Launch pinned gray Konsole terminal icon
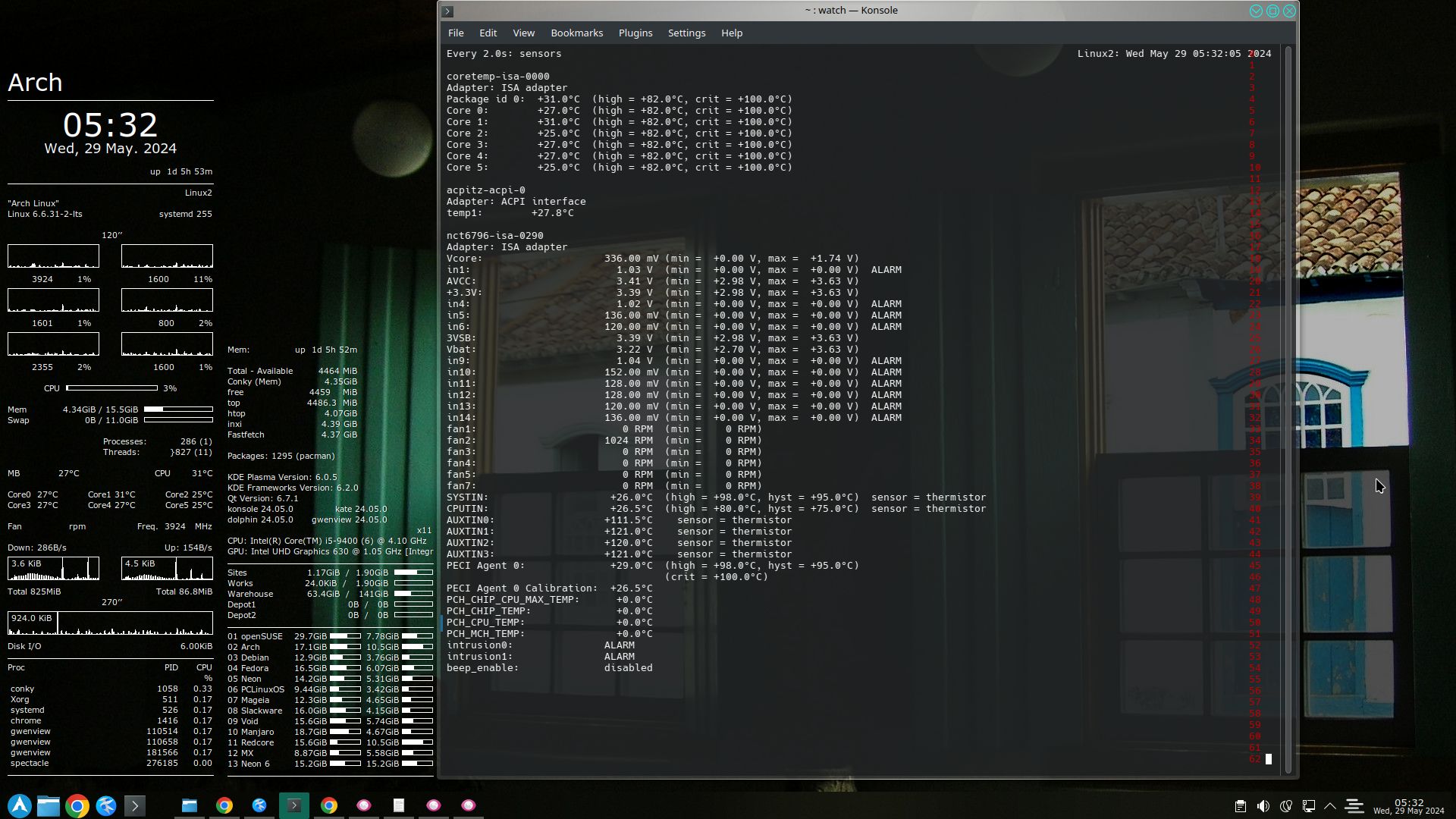1456x819 pixels. [135, 805]
